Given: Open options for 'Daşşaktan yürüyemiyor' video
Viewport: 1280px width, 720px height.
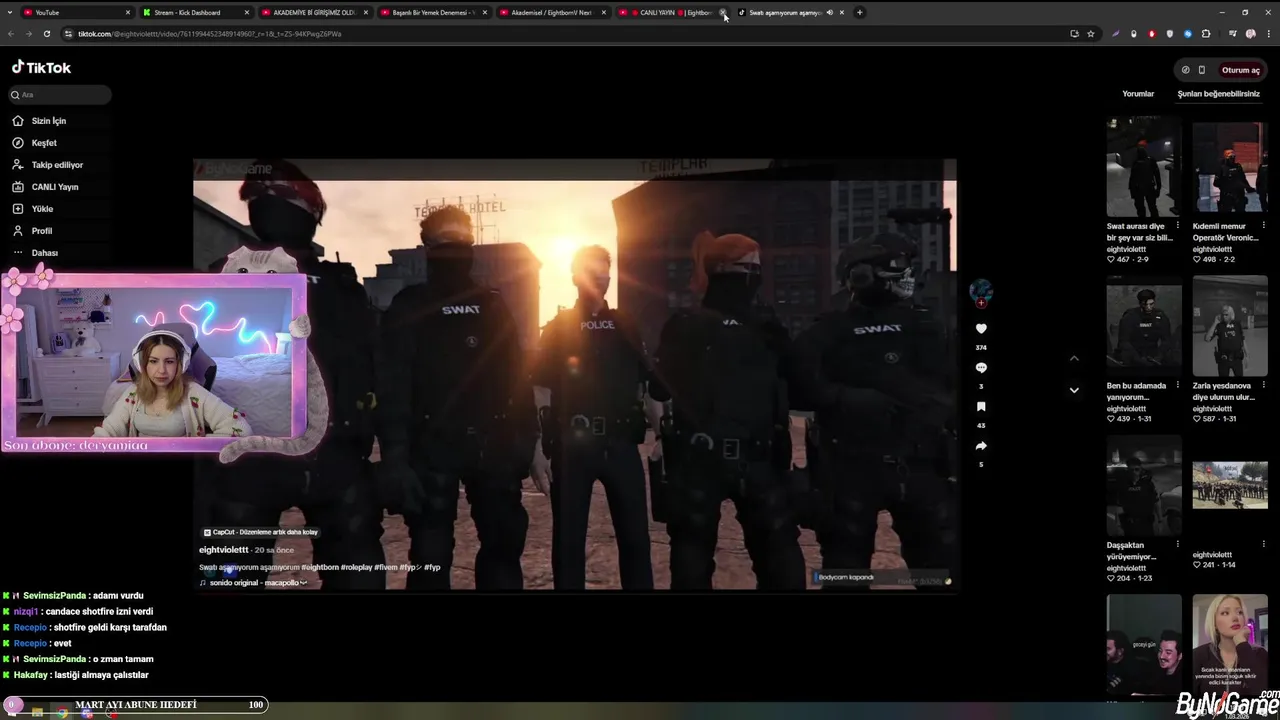Looking at the screenshot, I should coord(1177,545).
